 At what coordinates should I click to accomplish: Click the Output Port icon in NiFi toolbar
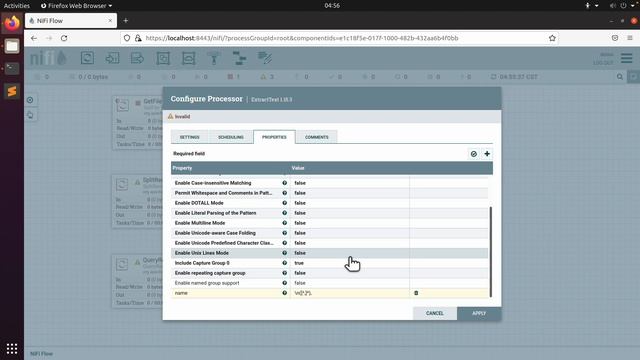[138, 58]
